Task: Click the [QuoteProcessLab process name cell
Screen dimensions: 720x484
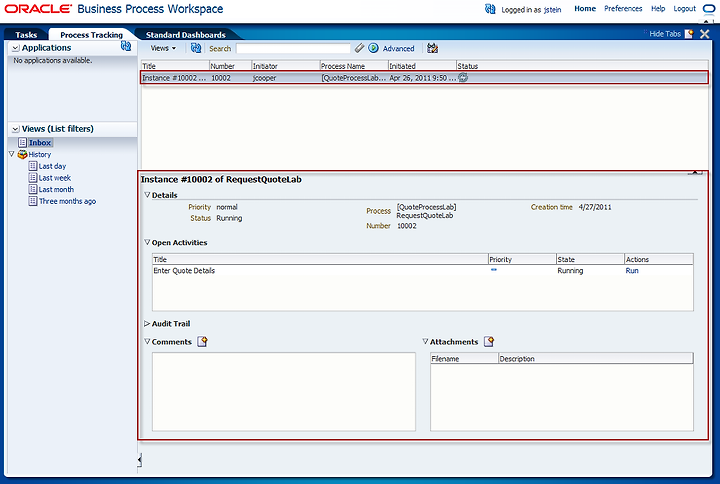Action: (x=354, y=78)
